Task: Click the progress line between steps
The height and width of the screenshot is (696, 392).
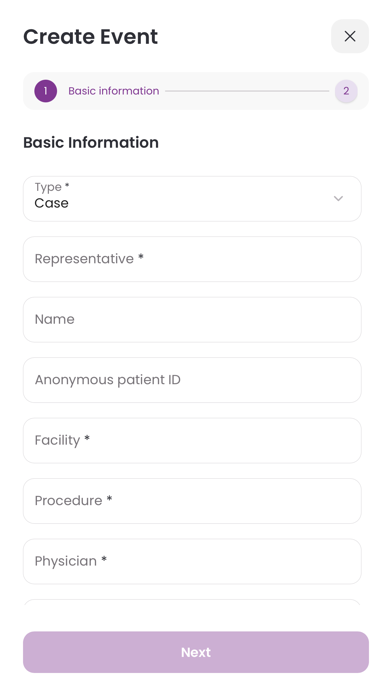Action: [x=247, y=91]
